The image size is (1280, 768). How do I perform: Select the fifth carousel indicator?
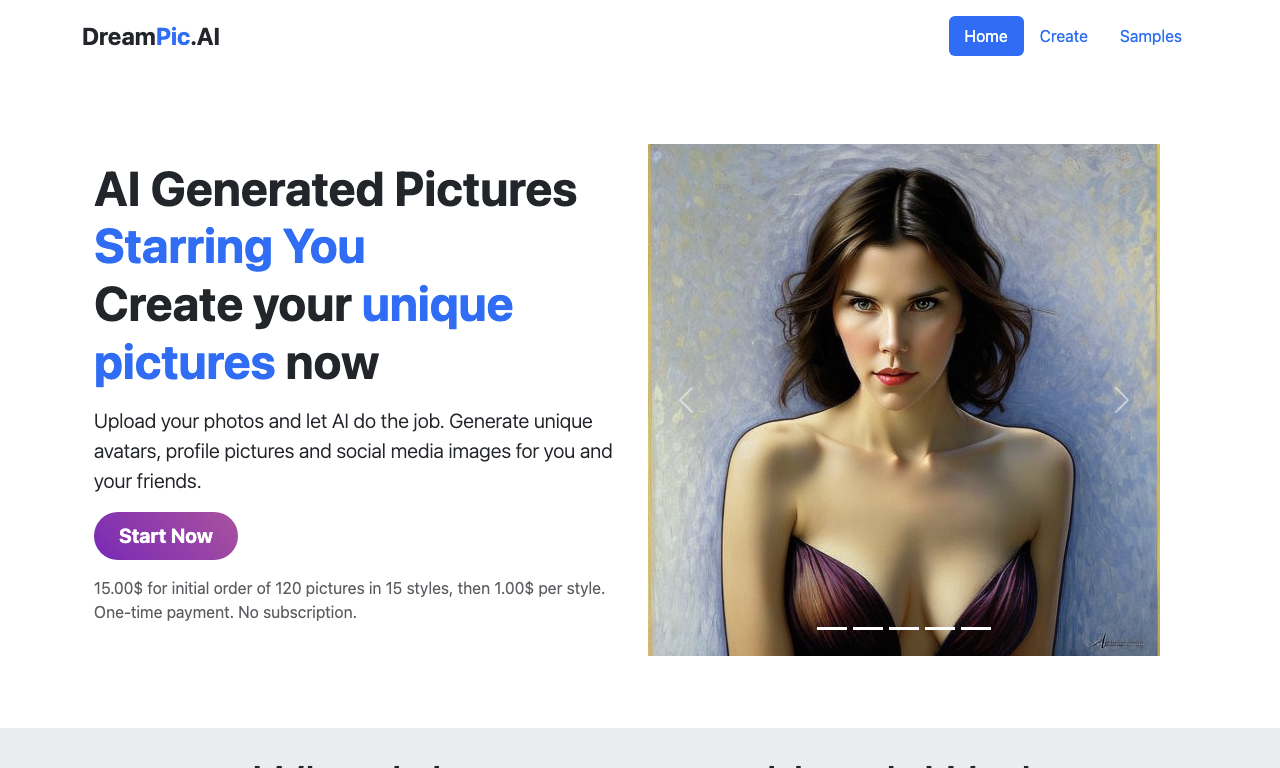click(x=976, y=628)
